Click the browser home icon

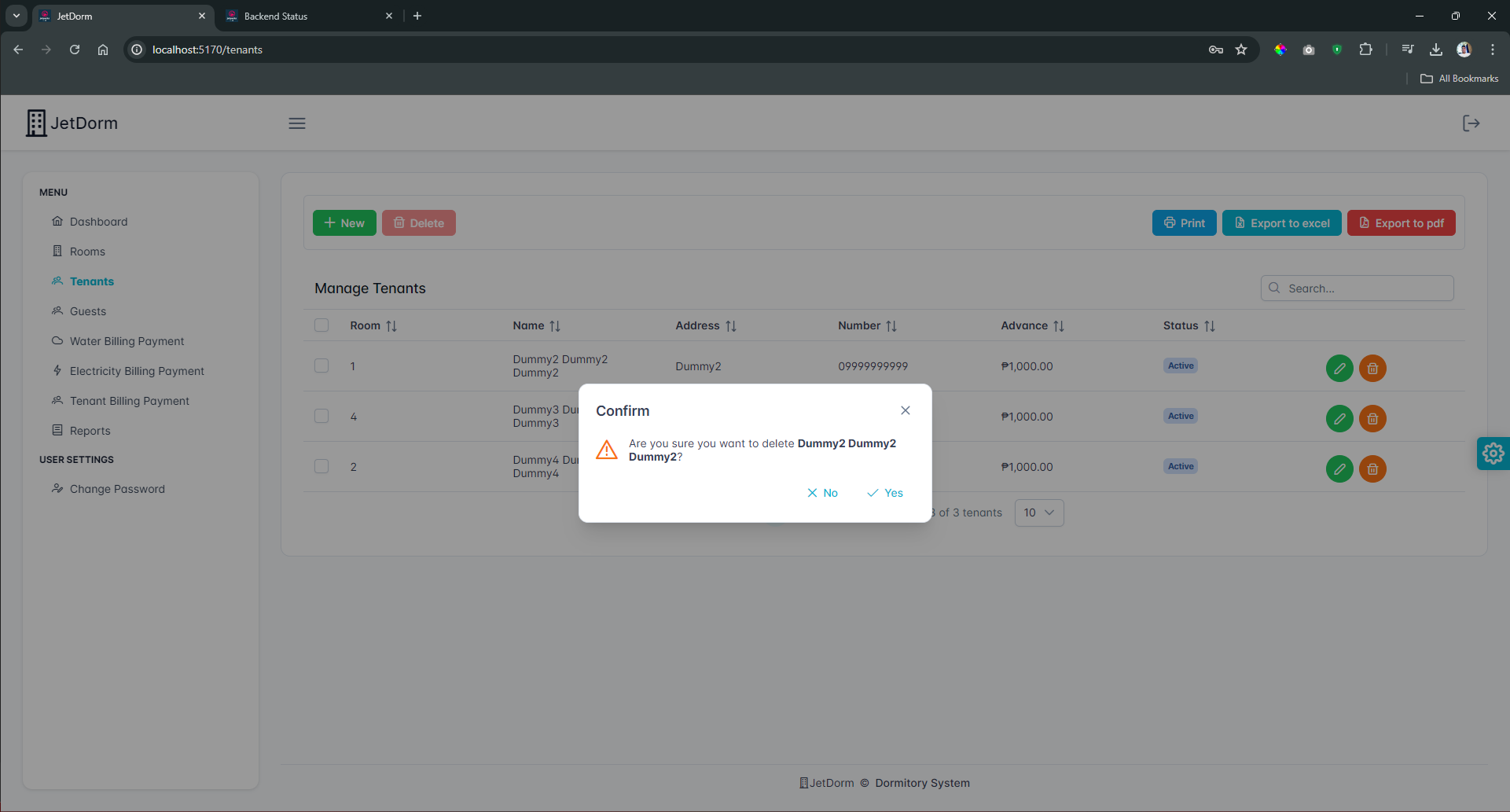click(103, 50)
